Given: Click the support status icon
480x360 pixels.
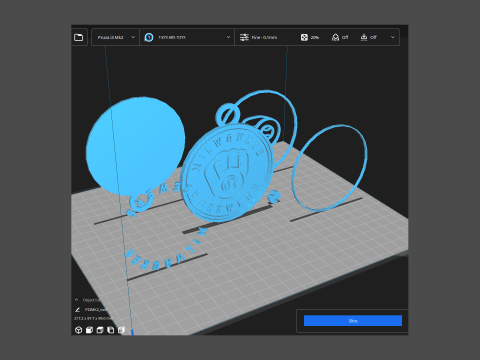Looking at the screenshot, I should [x=335, y=37].
